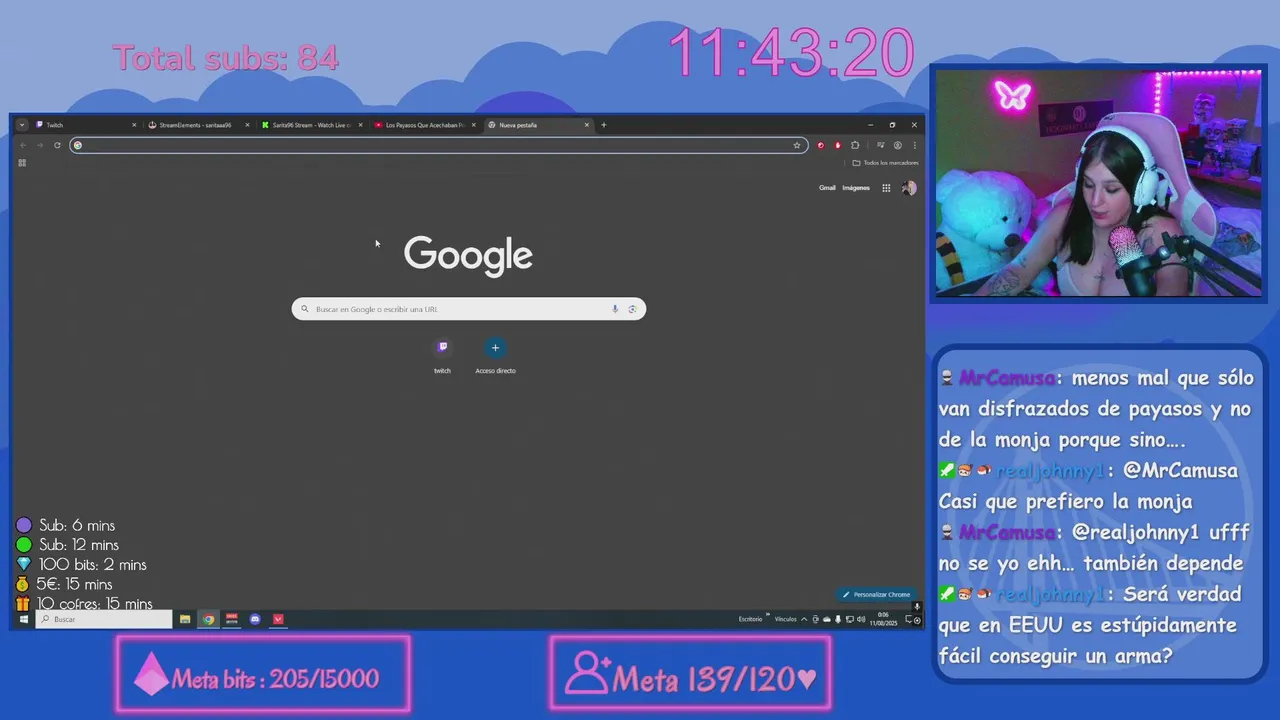Start voice search with microphone icon
Screen dimensions: 1280x720
[x=615, y=309]
